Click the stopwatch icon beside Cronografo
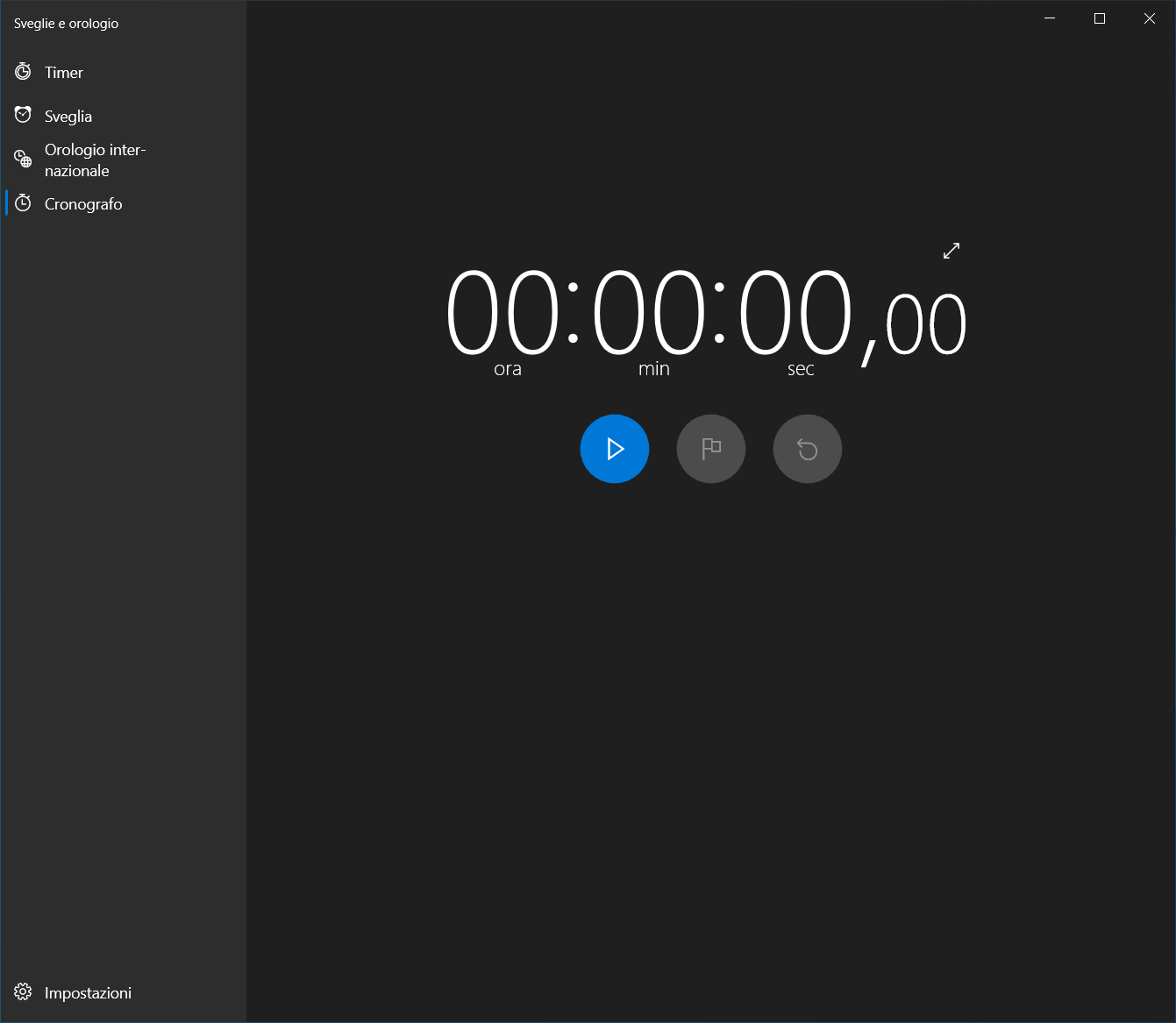 click(x=23, y=203)
